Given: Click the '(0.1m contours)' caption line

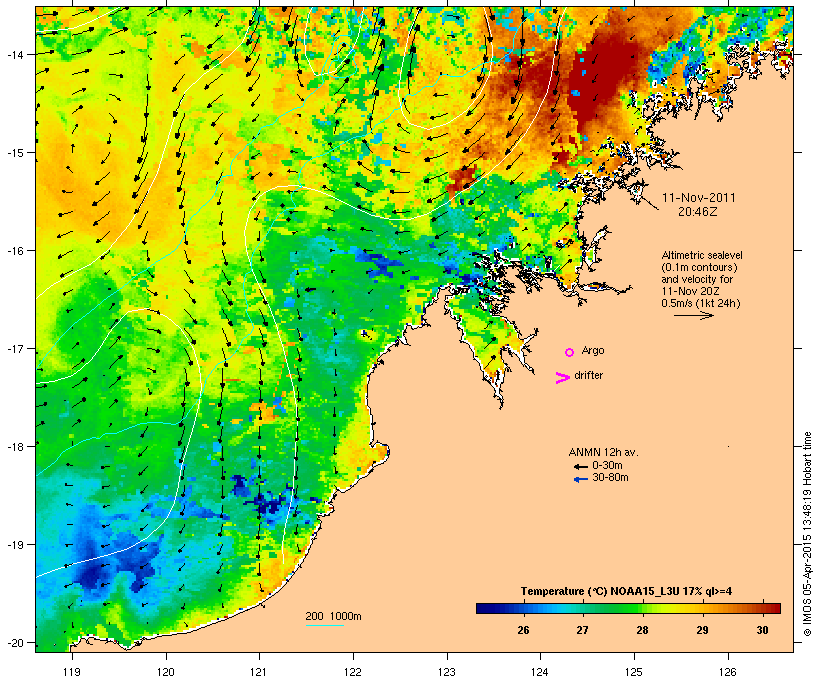Looking at the screenshot, I should pos(699,267).
